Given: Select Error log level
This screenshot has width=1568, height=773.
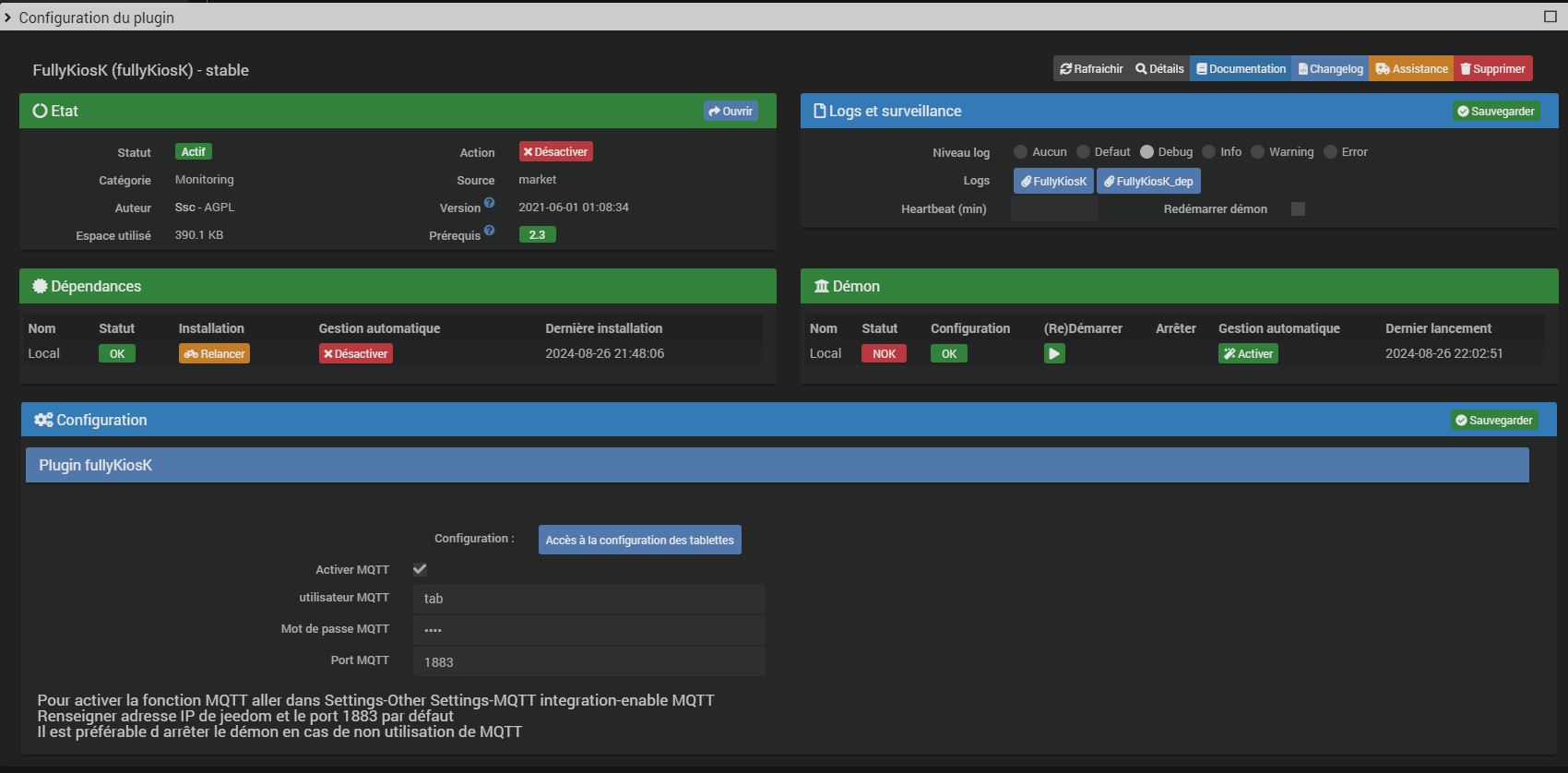Looking at the screenshot, I should 1330,152.
